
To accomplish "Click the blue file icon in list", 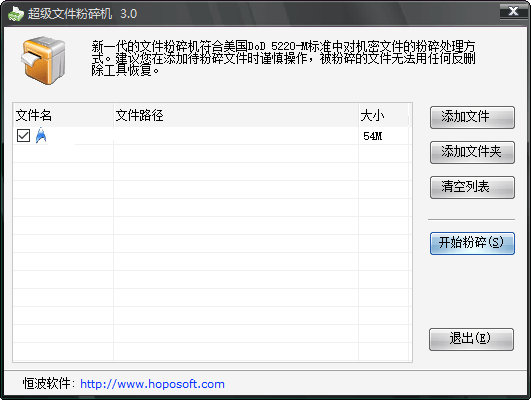I will (x=41, y=135).
